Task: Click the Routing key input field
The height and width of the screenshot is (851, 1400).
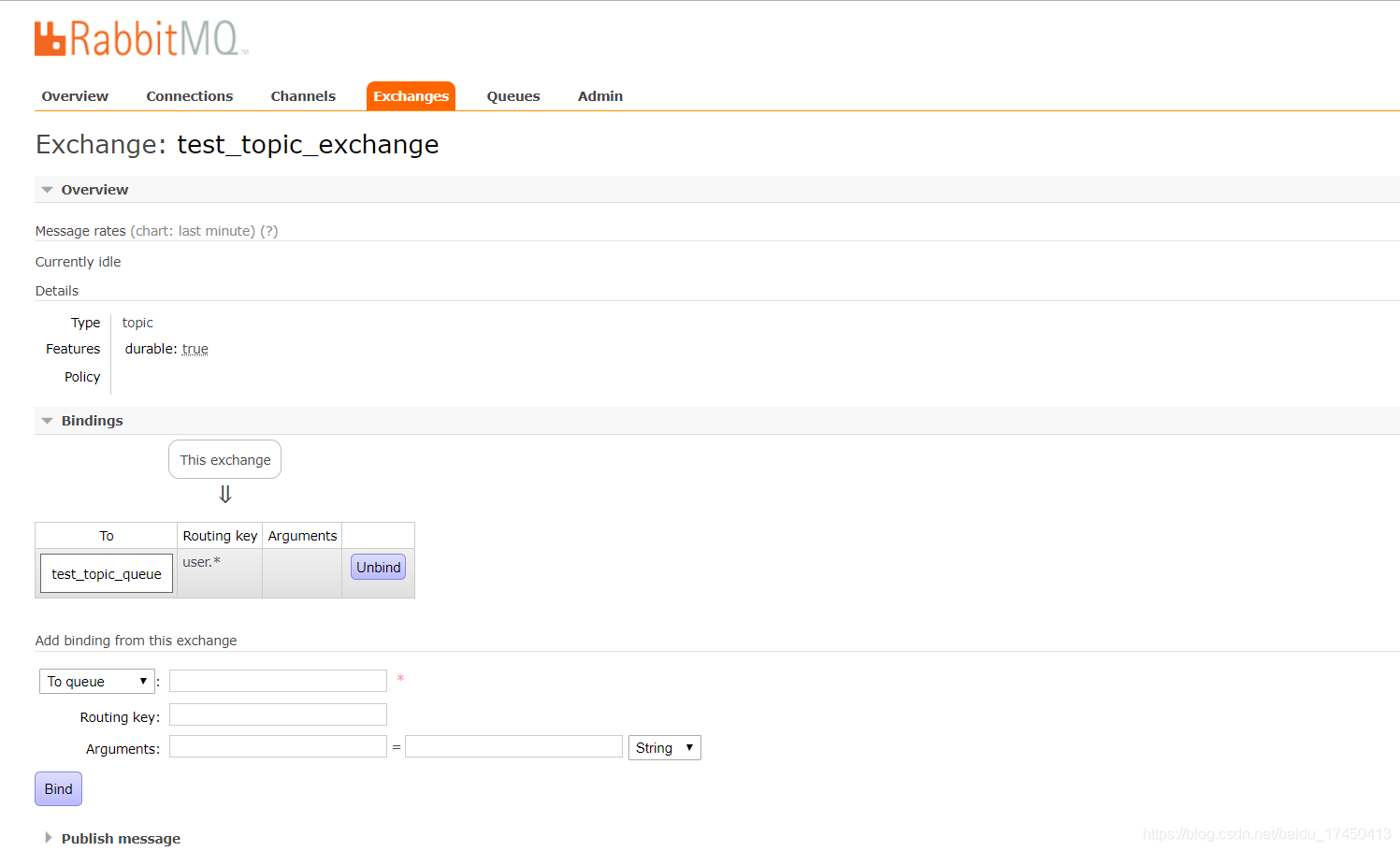Action: coord(278,714)
